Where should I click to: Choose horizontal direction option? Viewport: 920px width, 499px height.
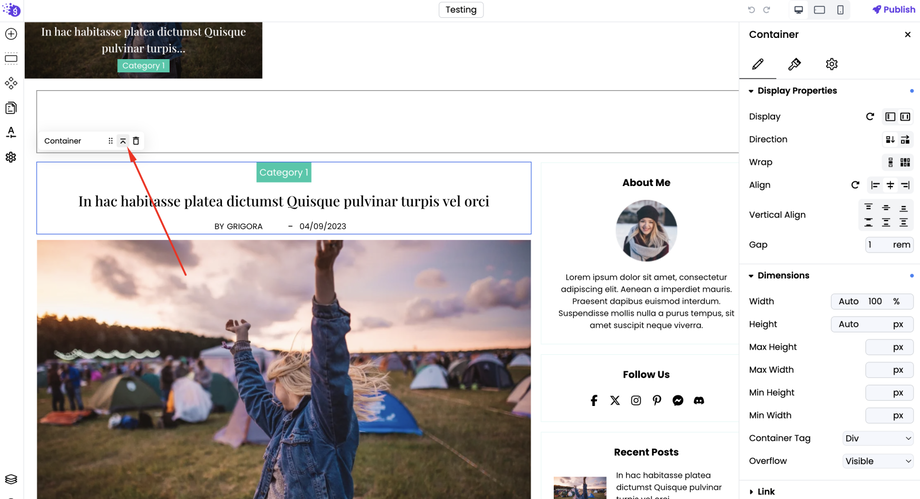(905, 139)
